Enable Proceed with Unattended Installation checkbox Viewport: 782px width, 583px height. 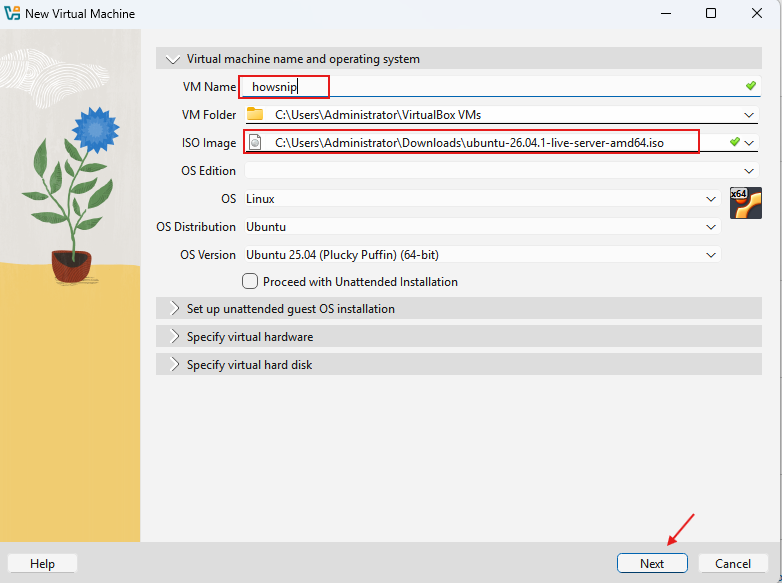pyautogui.click(x=250, y=281)
